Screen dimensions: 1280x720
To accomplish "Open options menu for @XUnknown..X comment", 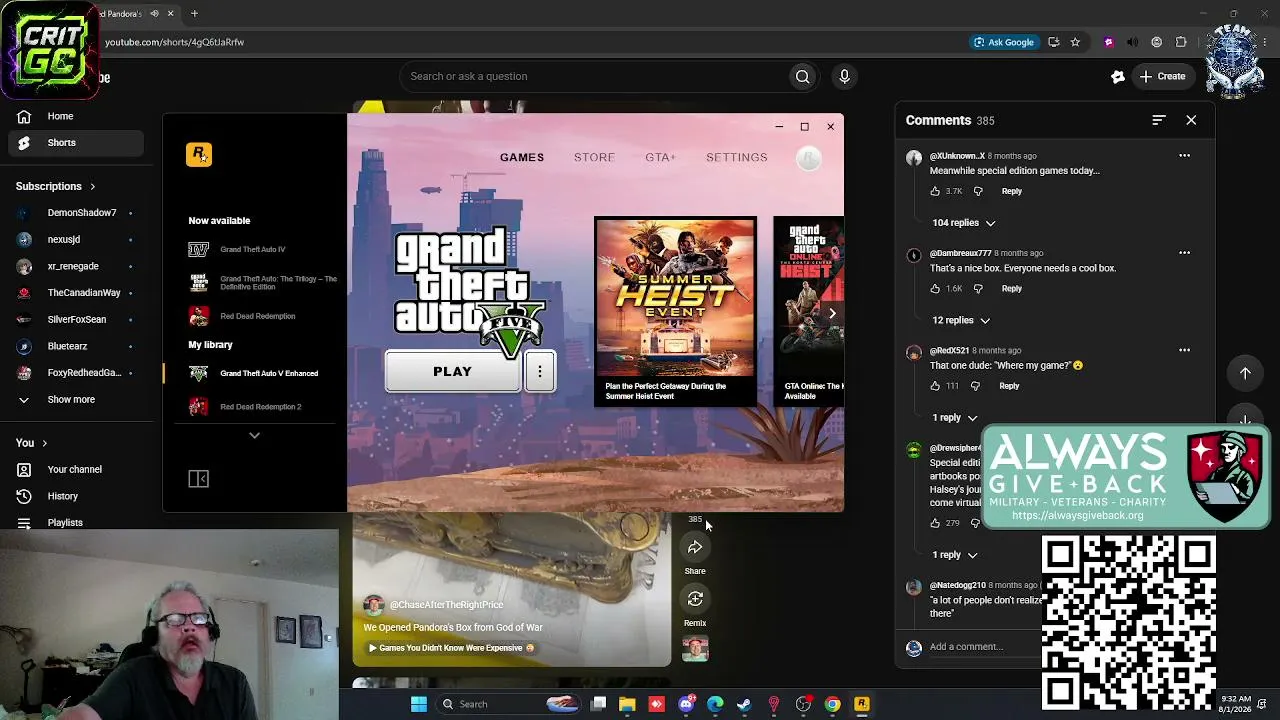I will 1184,156.
